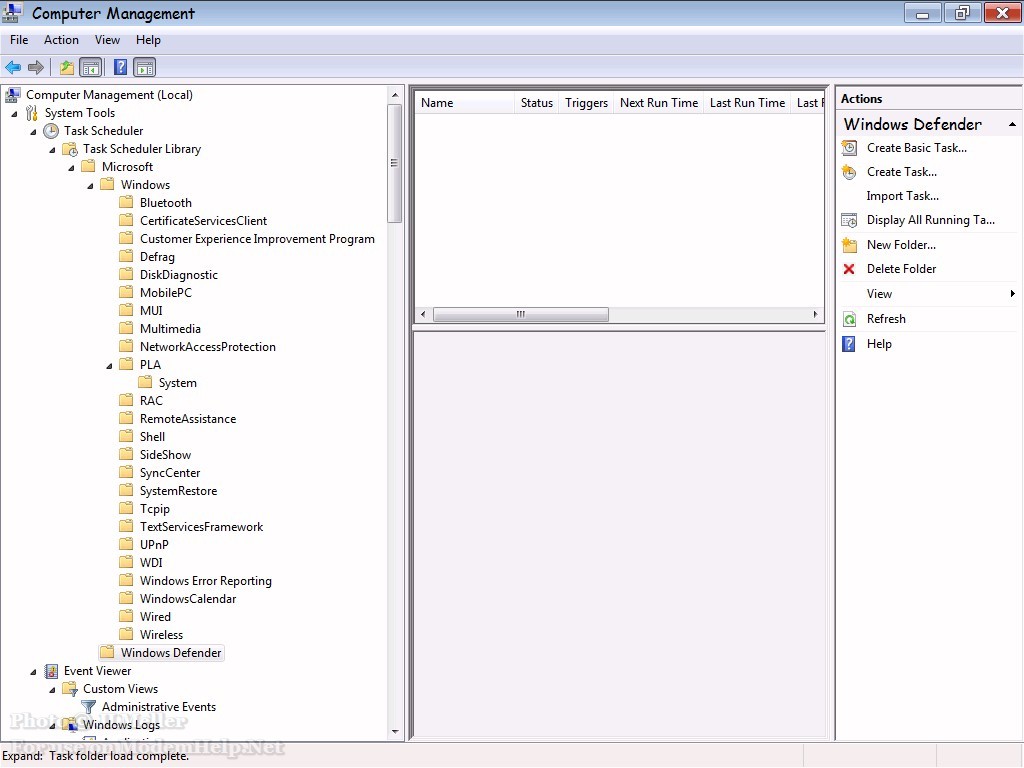Click the New Folder icon
The image size is (1024, 768).
pos(849,245)
